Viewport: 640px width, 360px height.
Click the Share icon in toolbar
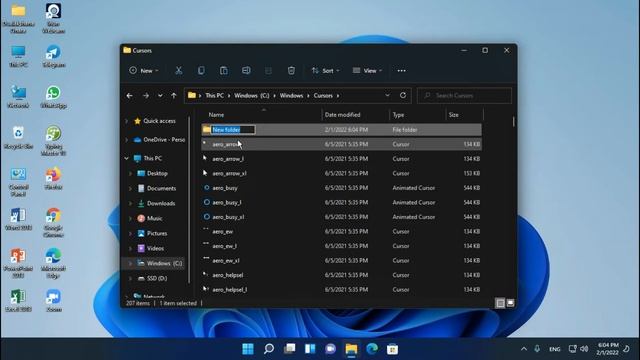pyautogui.click(x=269, y=71)
